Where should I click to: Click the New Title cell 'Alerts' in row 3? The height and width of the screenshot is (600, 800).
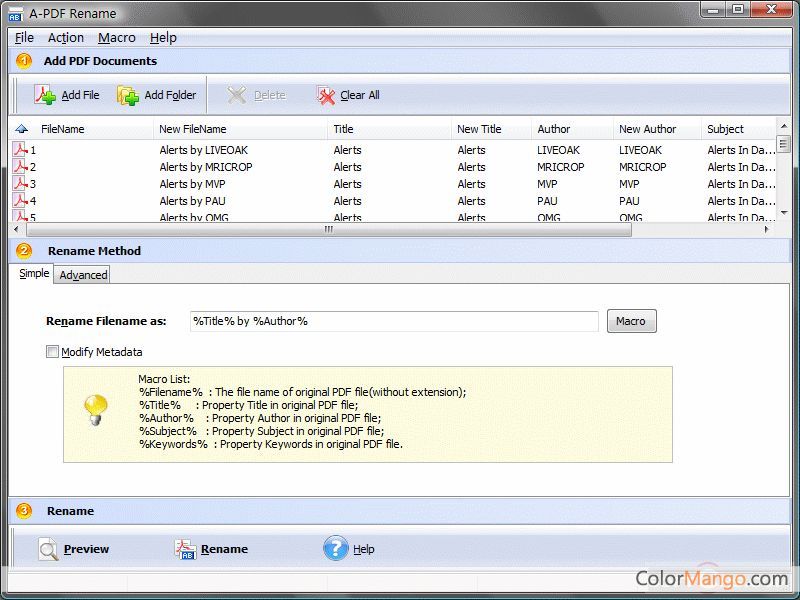(471, 184)
